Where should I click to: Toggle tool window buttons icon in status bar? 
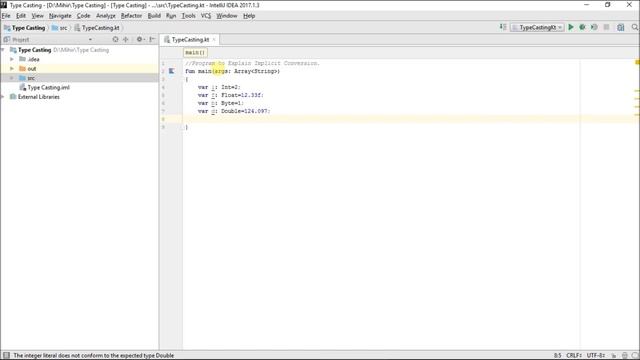pyautogui.click(x=6, y=356)
